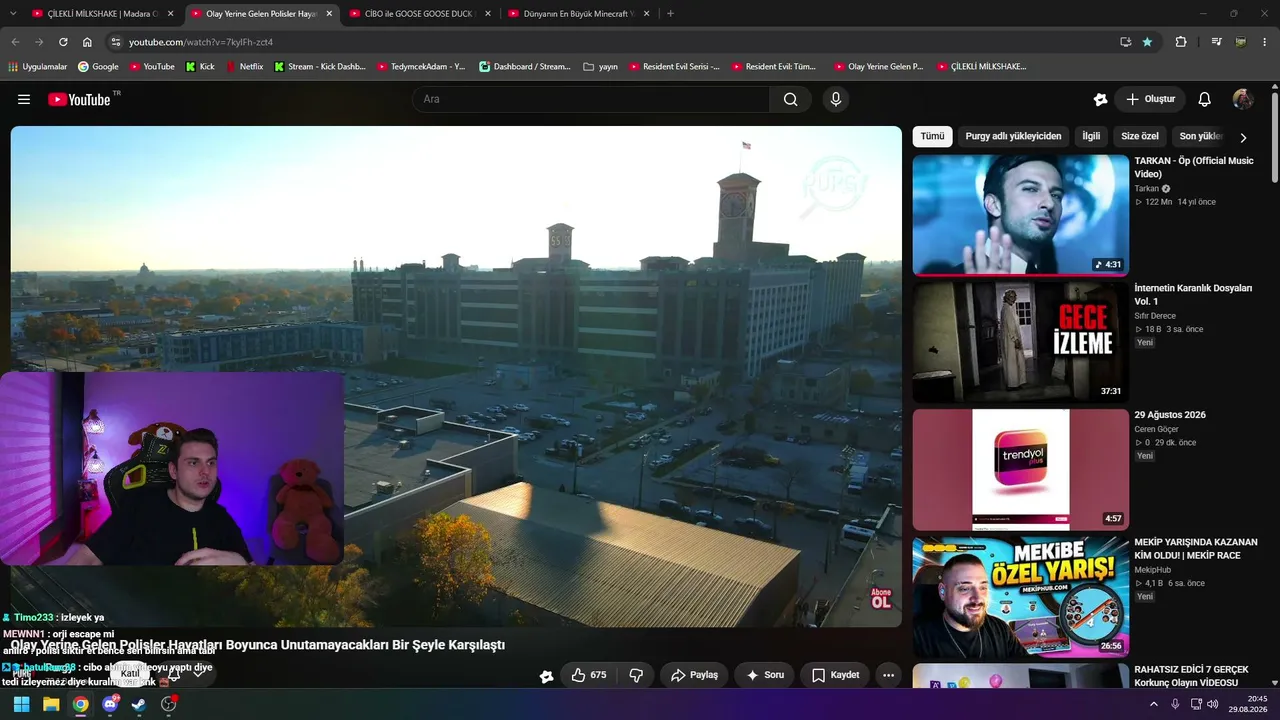Open the trendyol plus video thumbnail

point(1020,469)
